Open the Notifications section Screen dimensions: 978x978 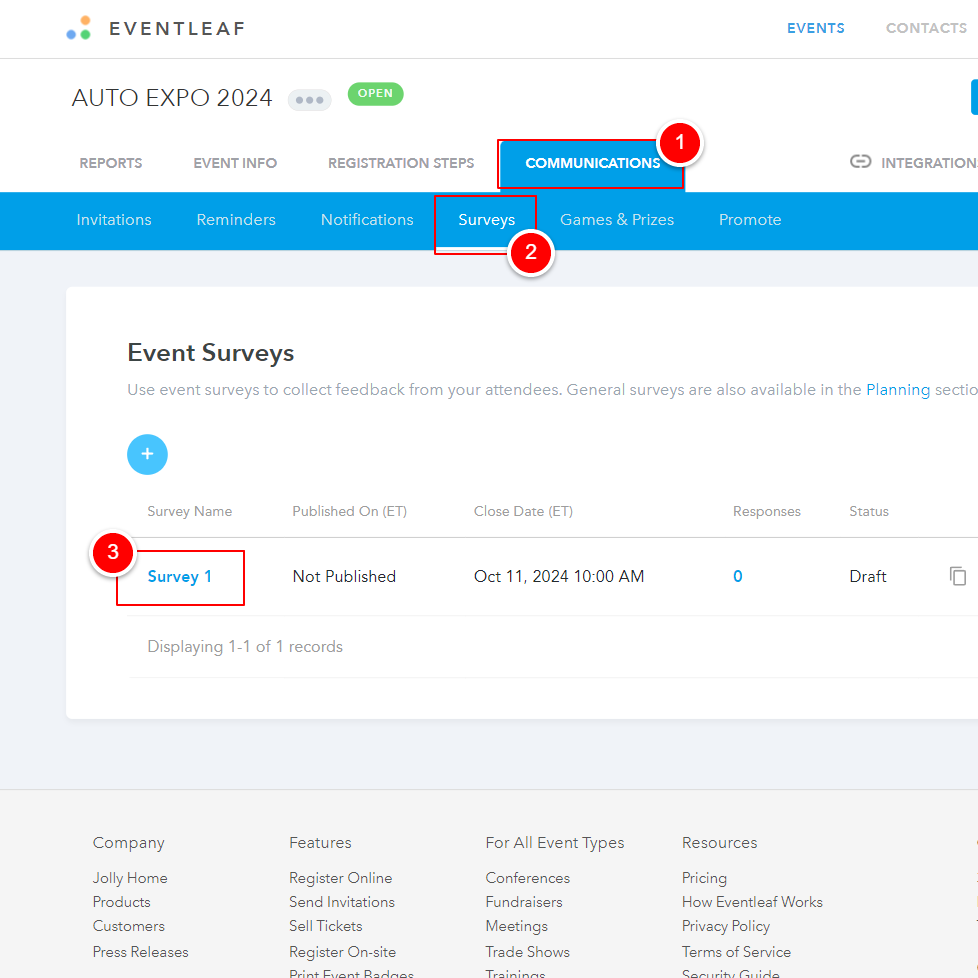tap(366, 219)
